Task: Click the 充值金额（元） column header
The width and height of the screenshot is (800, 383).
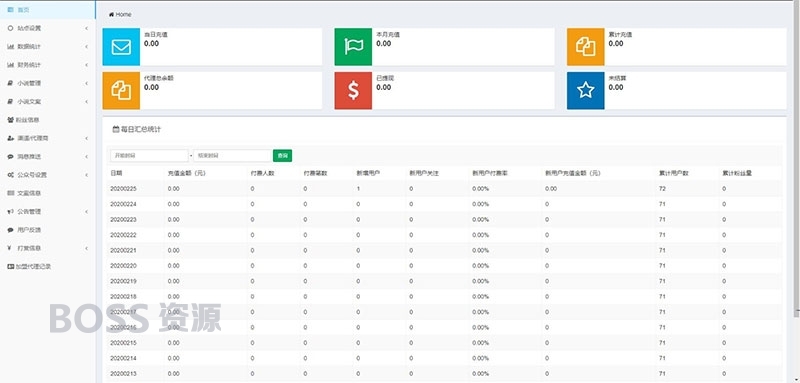Action: pyautogui.click(x=187, y=173)
